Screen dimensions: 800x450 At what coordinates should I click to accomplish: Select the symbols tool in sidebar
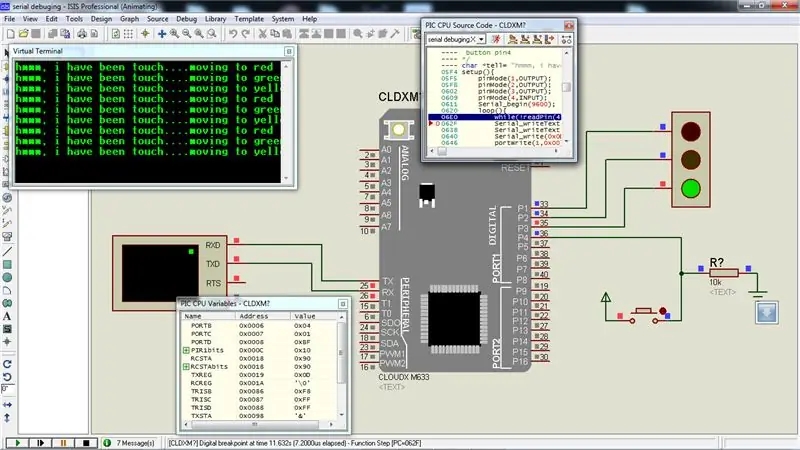click(7, 329)
